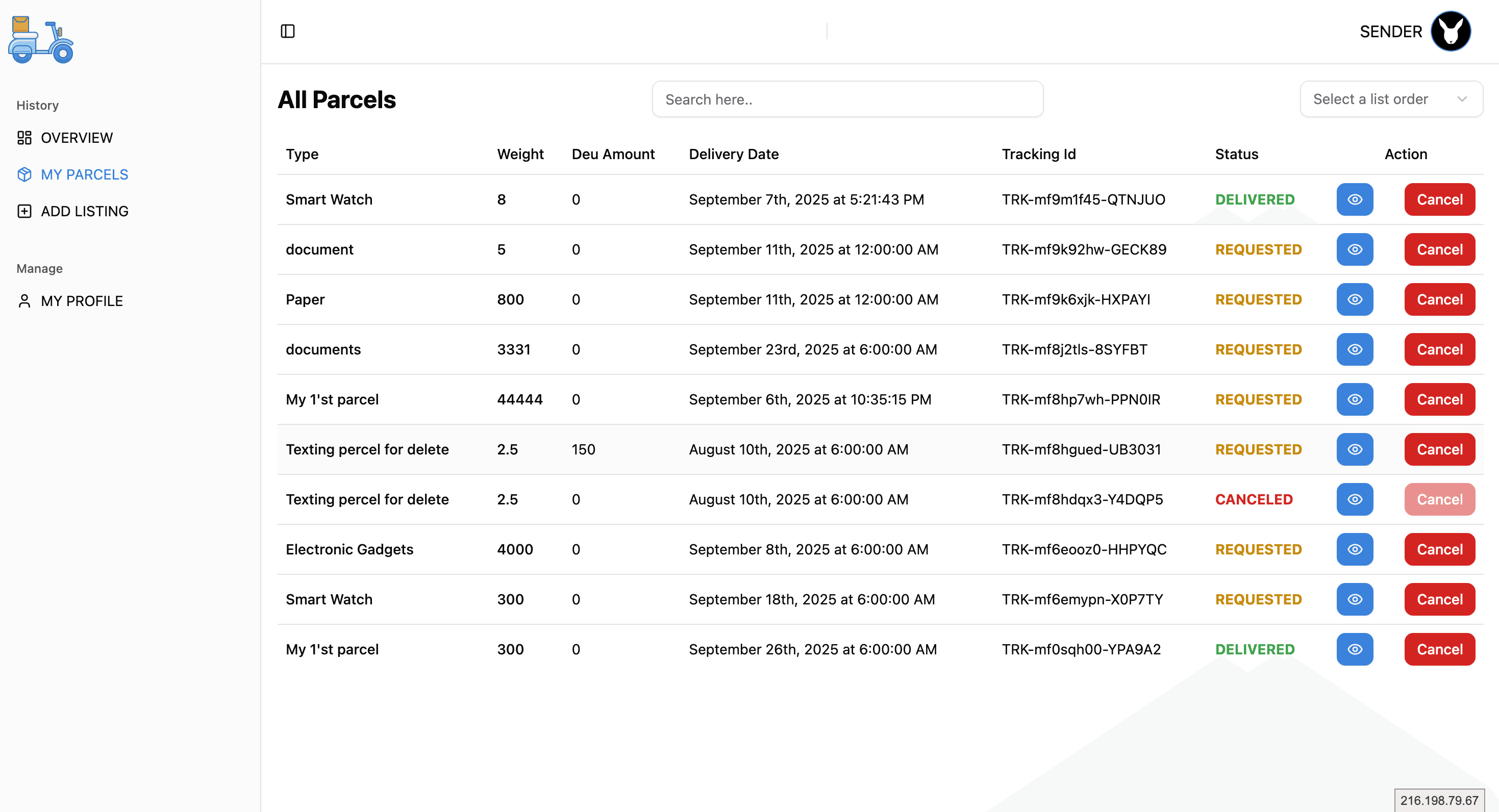Screen dimensions: 1499x812
Task: Cancel My 1'st parcel weighing 44444
Action: pos(1439,399)
